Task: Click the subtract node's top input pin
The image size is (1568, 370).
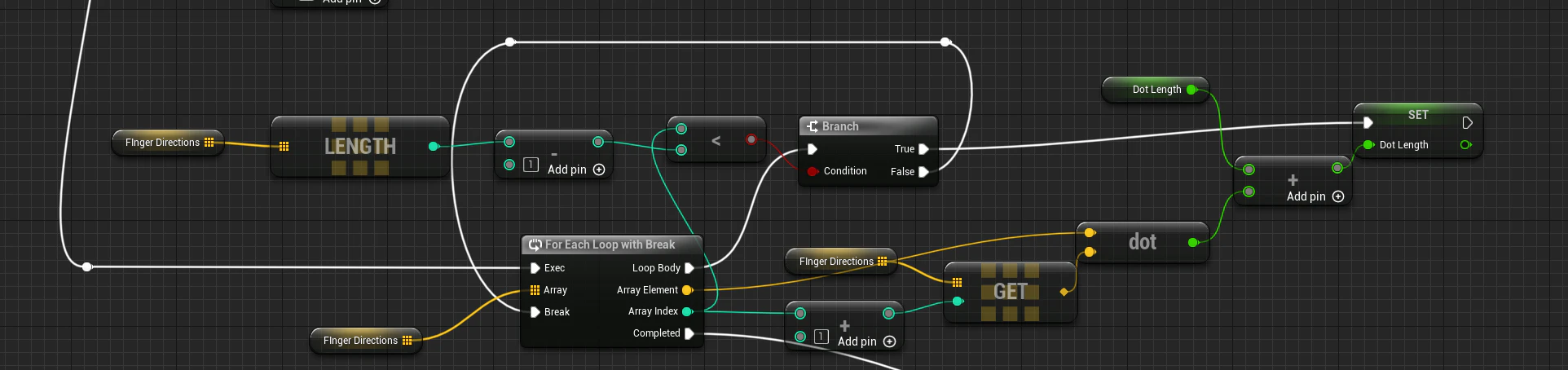Action: tap(509, 142)
